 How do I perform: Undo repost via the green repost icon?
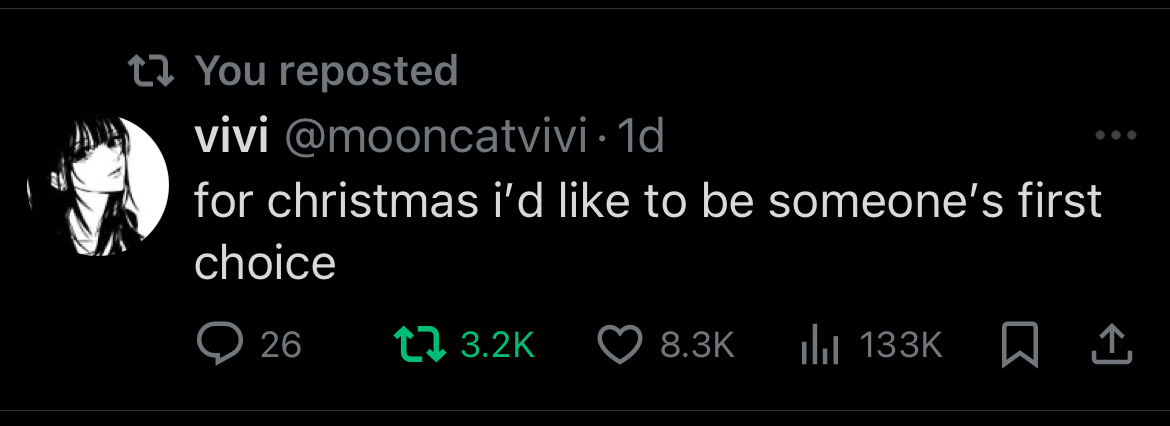click(x=418, y=345)
